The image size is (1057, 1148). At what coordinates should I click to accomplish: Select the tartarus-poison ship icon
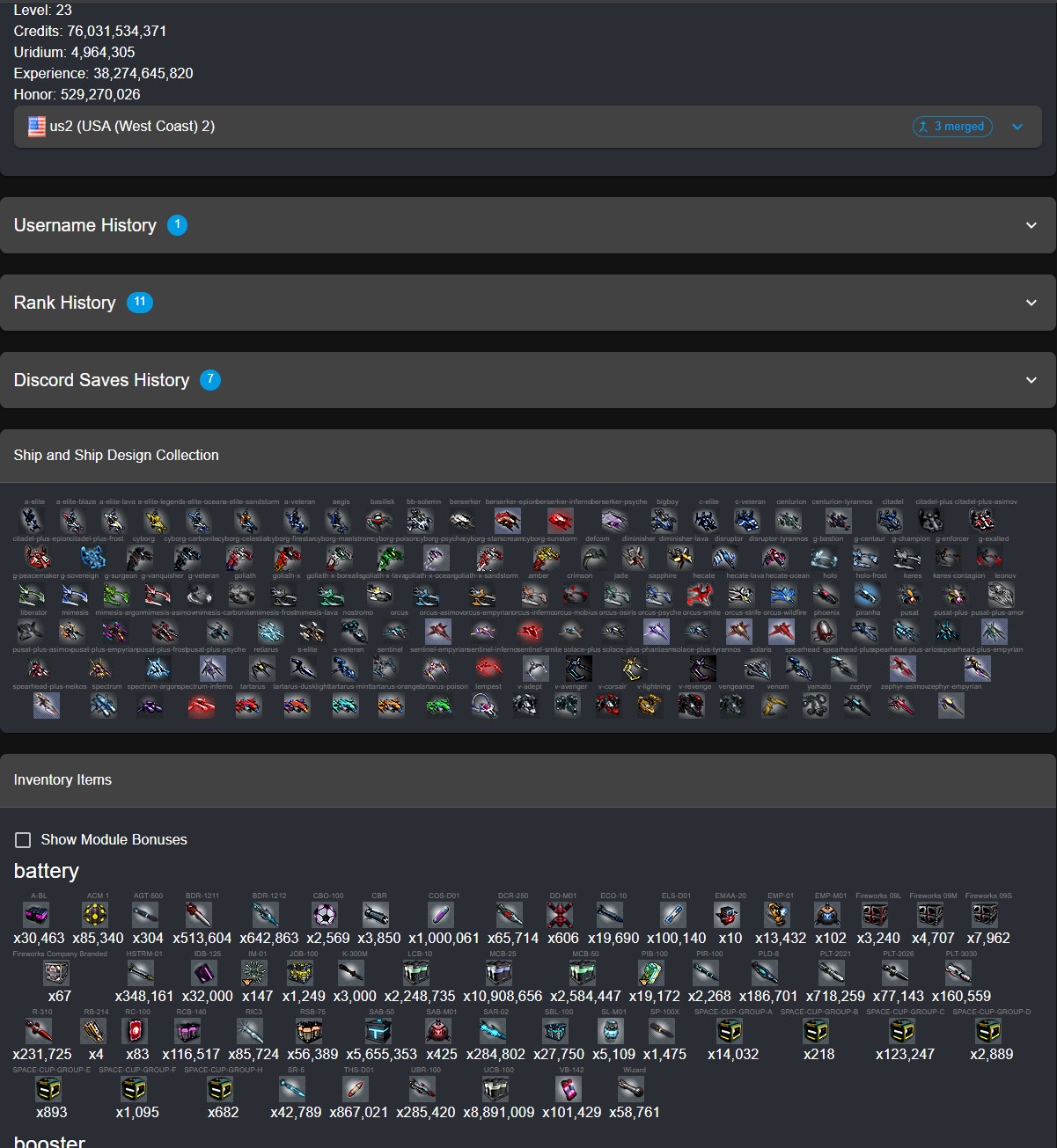[x=439, y=705]
